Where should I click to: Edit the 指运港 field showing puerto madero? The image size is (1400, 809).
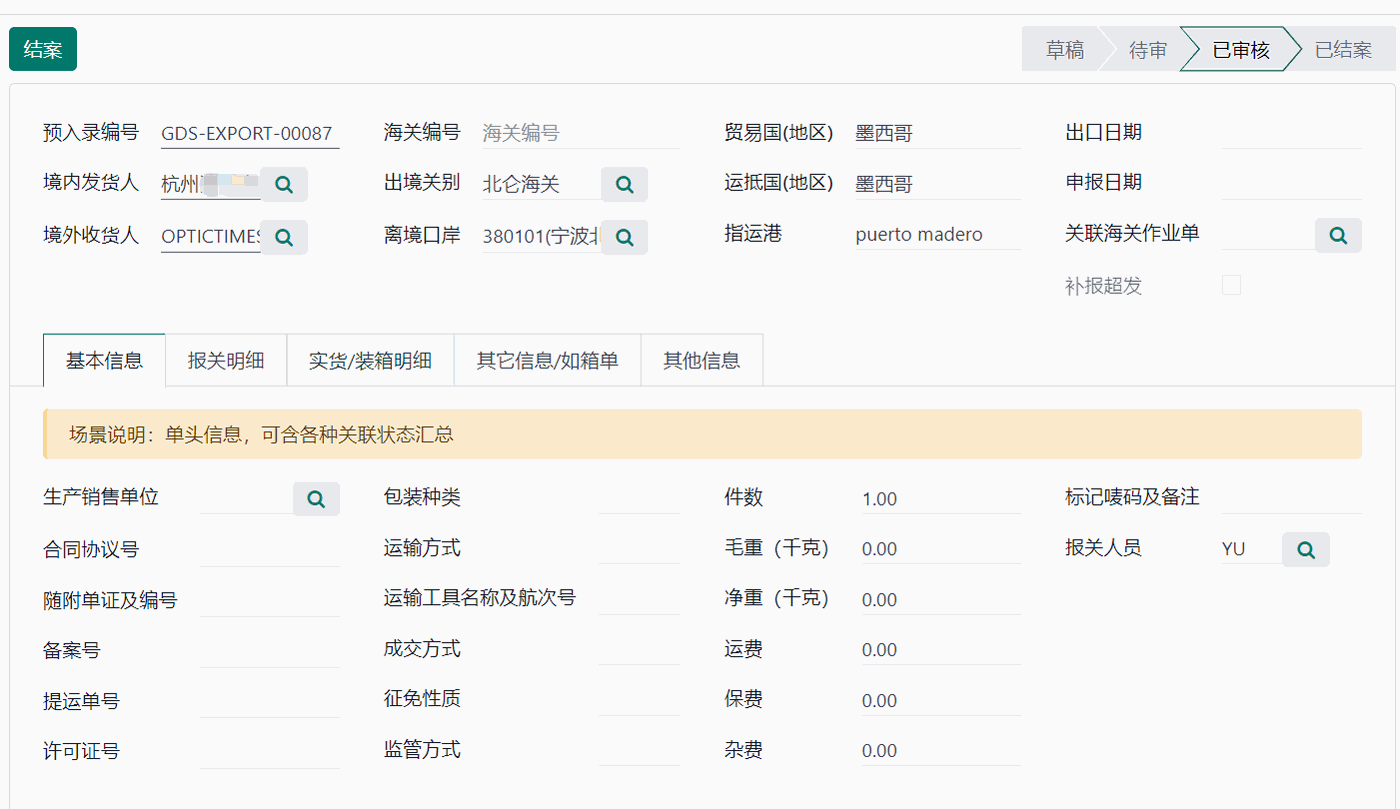click(935, 233)
